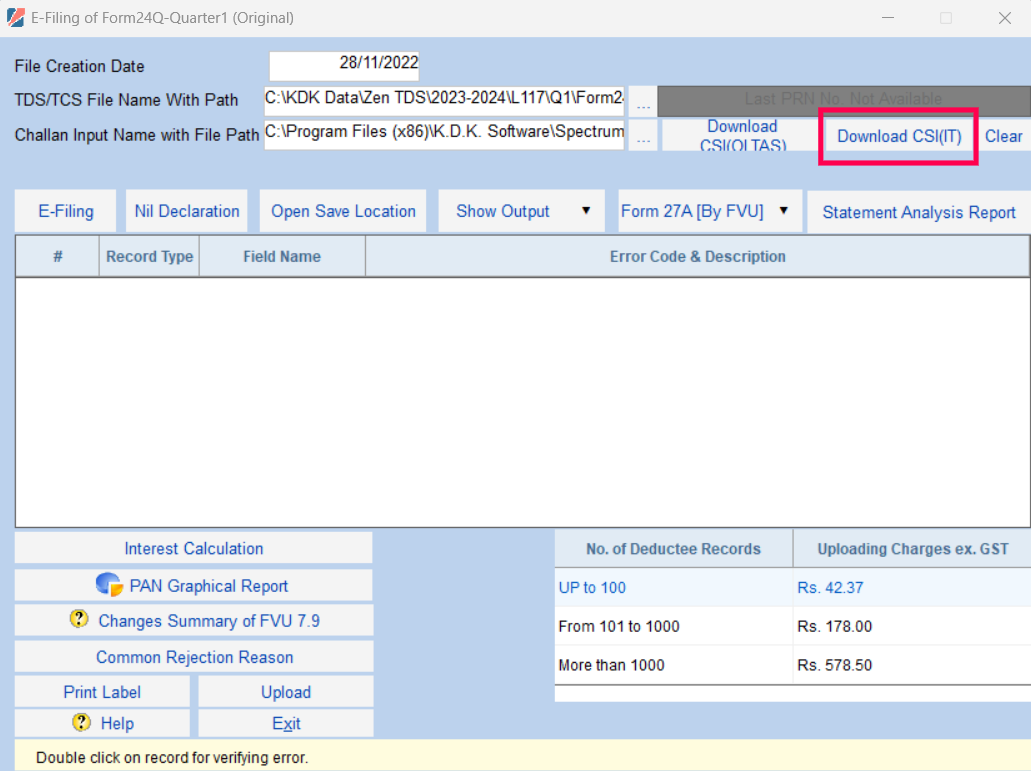
Task: Click the Uploading Charges ex. GST header
Action: pyautogui.click(x=913, y=549)
